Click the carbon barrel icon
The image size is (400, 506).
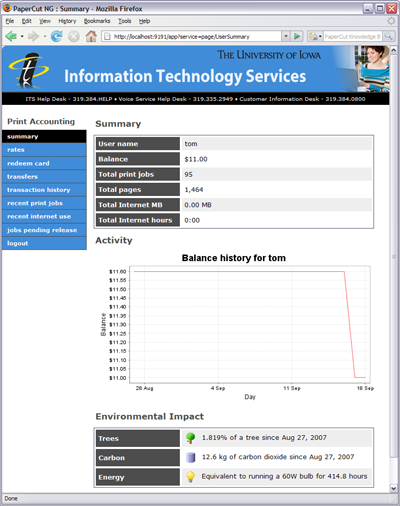[x=190, y=457]
